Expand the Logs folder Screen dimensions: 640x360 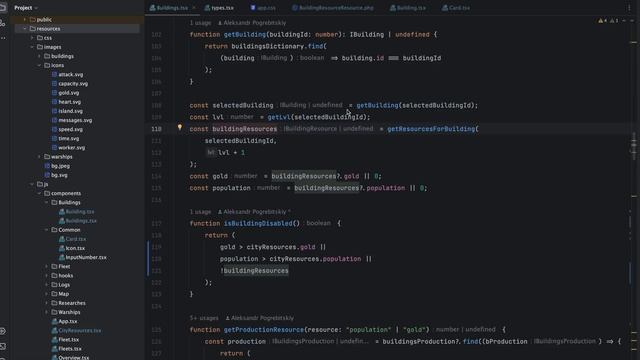[47, 285]
